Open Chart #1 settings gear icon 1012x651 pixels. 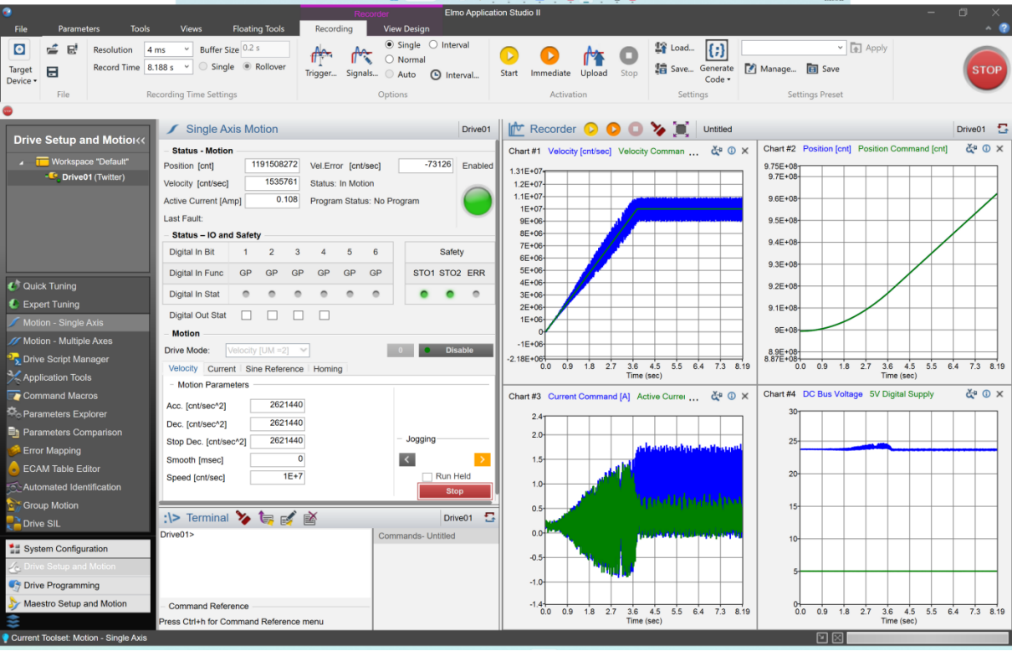[x=716, y=151]
